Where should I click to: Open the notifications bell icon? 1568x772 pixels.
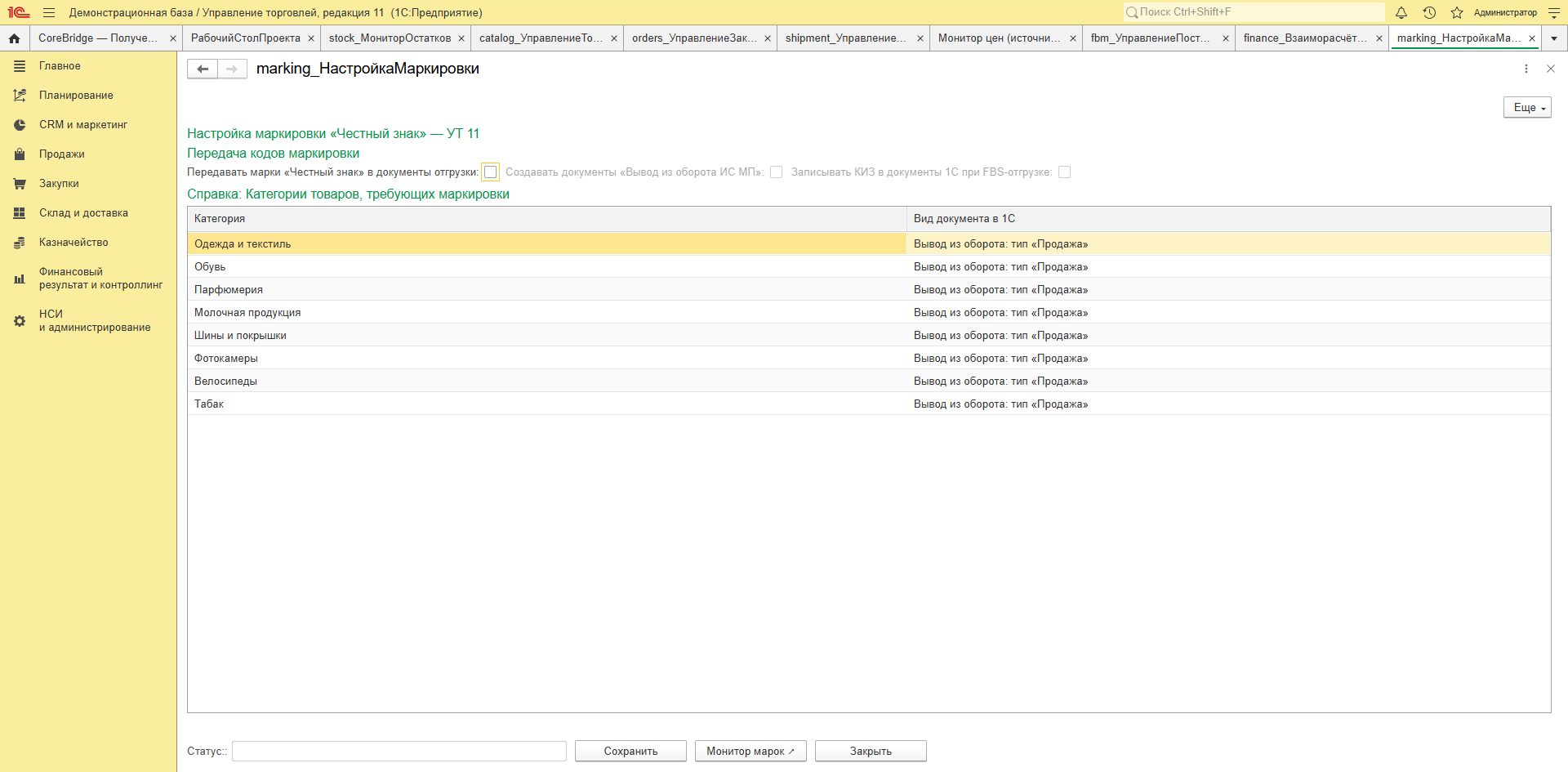(x=1401, y=12)
